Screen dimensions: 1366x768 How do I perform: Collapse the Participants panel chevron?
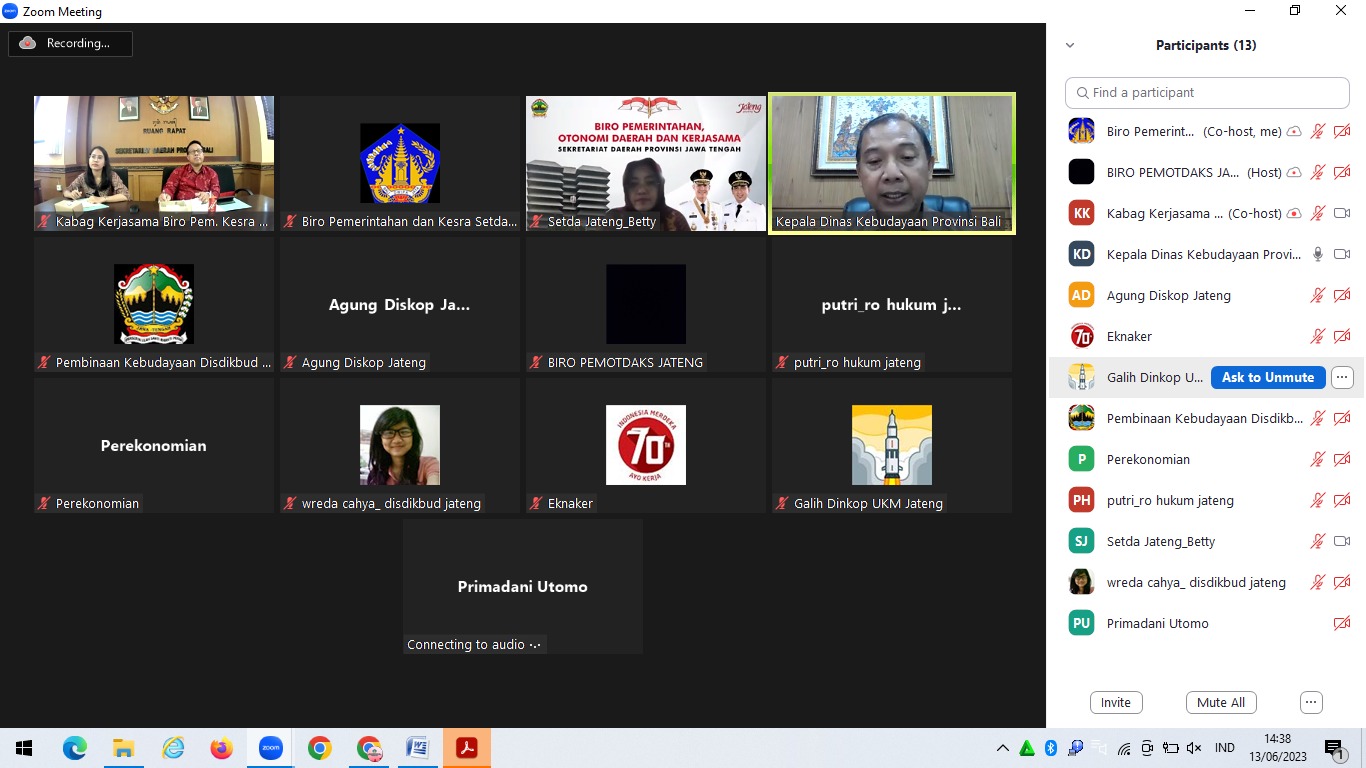(x=1070, y=45)
